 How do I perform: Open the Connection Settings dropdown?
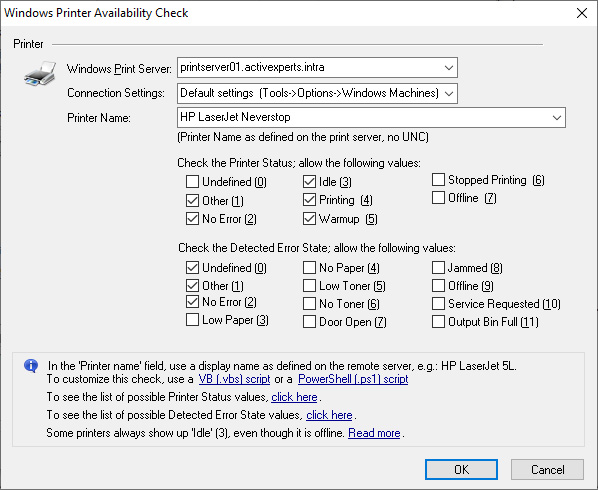click(x=448, y=93)
